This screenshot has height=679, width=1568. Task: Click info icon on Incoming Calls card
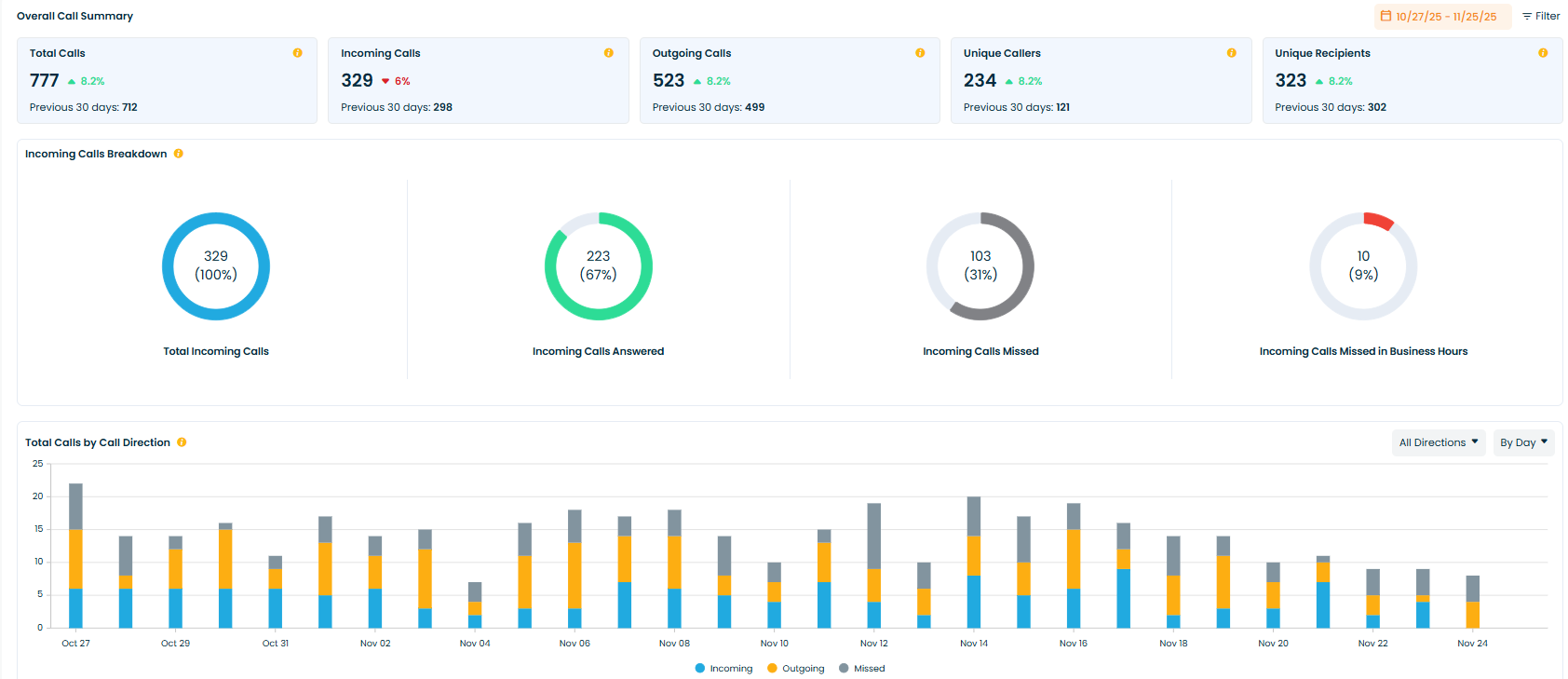(x=609, y=53)
